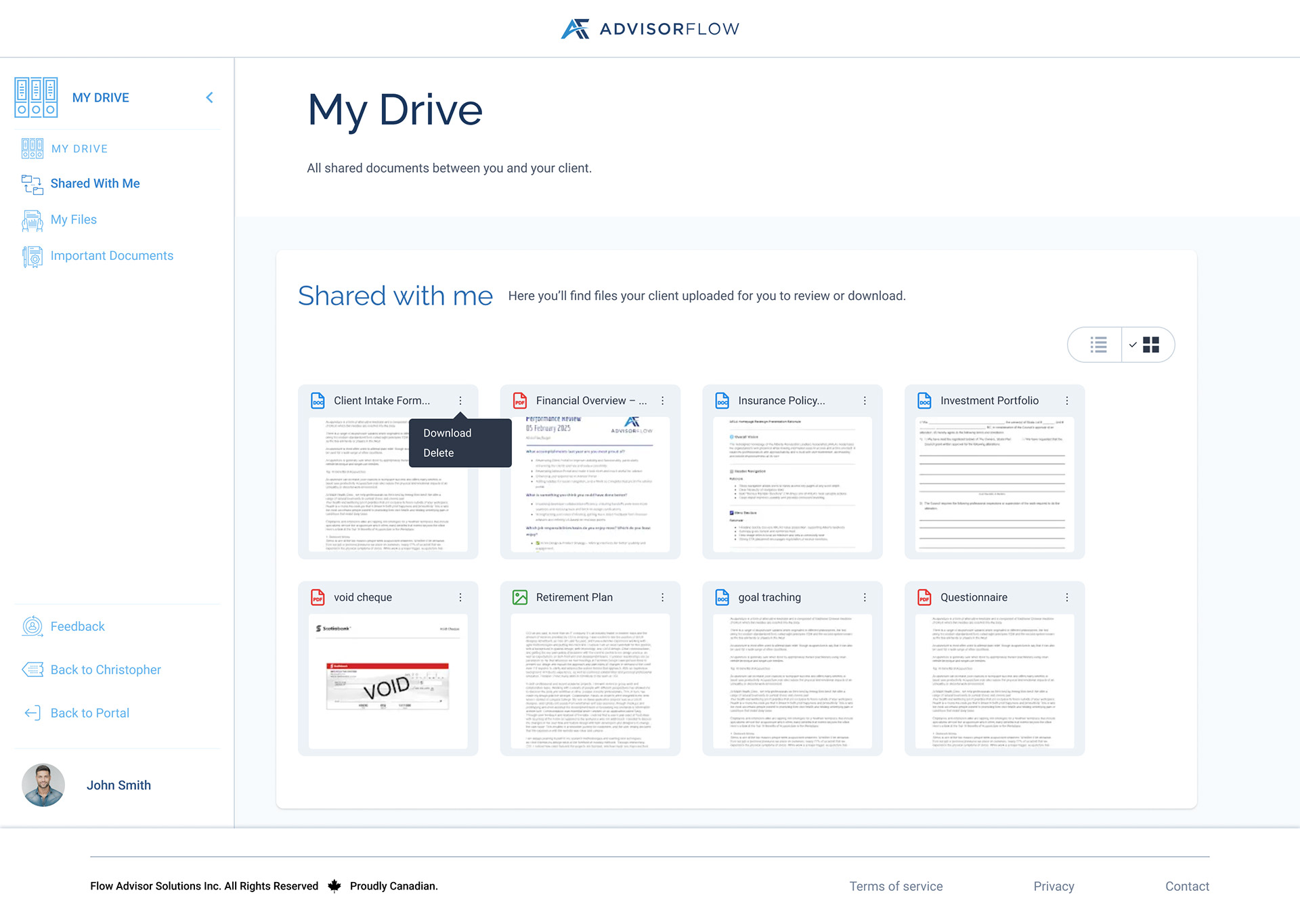Click the AdvisorFlow logo

(649, 28)
